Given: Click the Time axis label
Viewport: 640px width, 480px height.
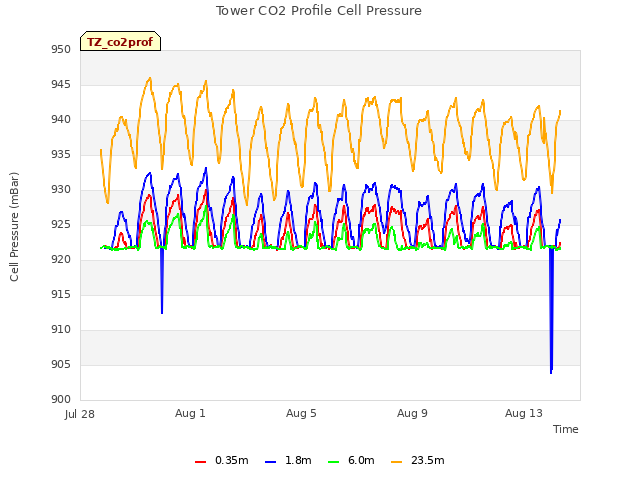Looking at the screenshot, I should (x=565, y=429).
